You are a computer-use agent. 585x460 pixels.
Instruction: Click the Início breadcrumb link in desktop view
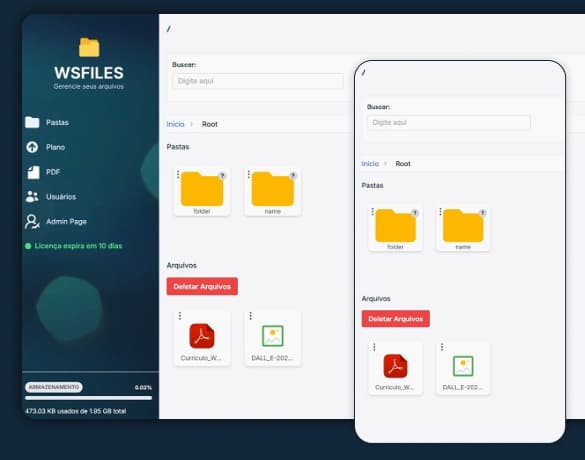(x=175, y=124)
